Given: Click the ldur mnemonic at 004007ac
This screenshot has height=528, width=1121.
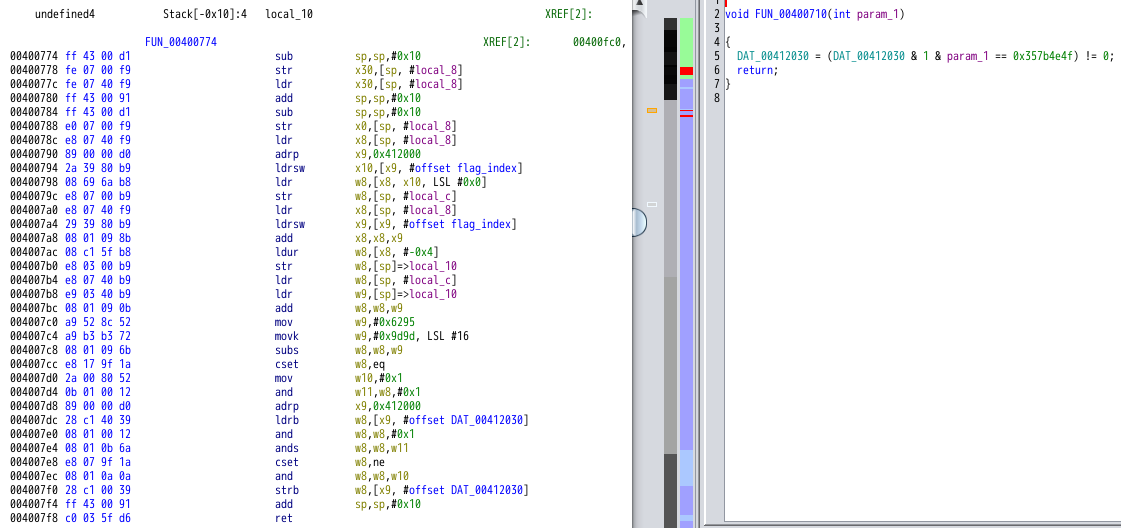Looking at the screenshot, I should (x=287, y=252).
